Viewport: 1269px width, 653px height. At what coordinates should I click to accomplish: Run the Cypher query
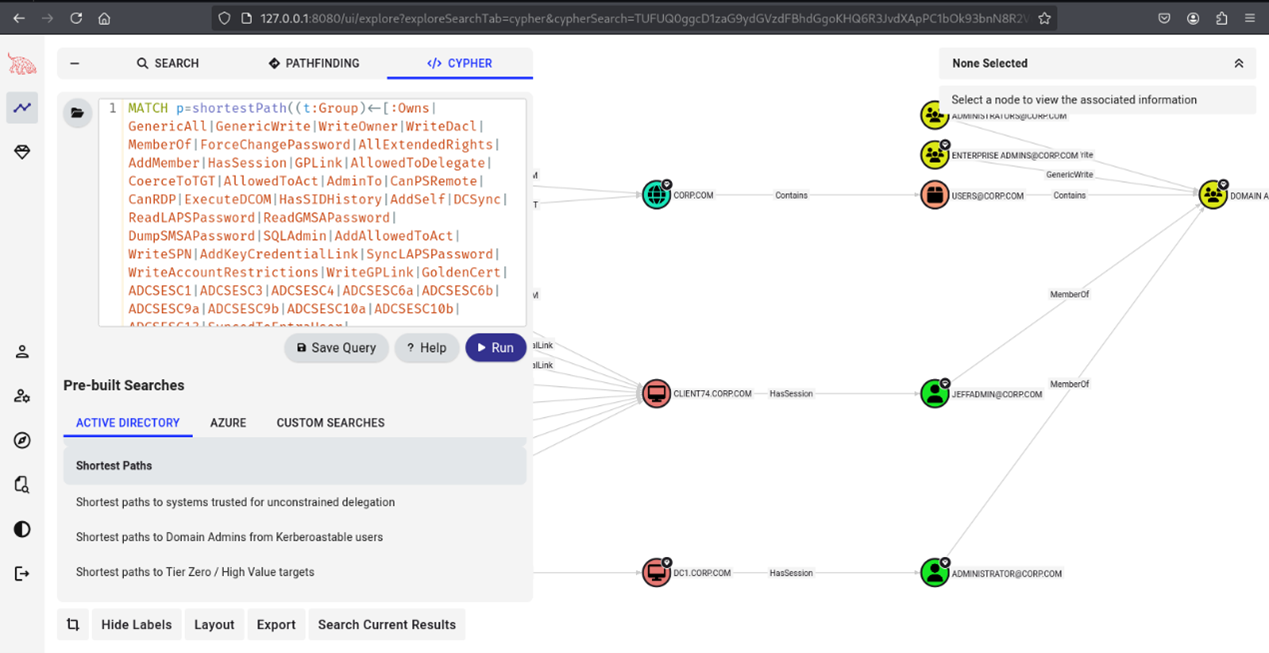(x=495, y=348)
